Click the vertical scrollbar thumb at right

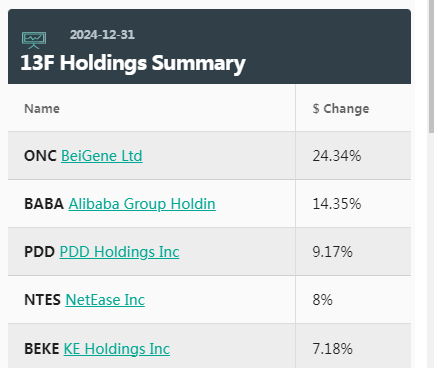431,67
